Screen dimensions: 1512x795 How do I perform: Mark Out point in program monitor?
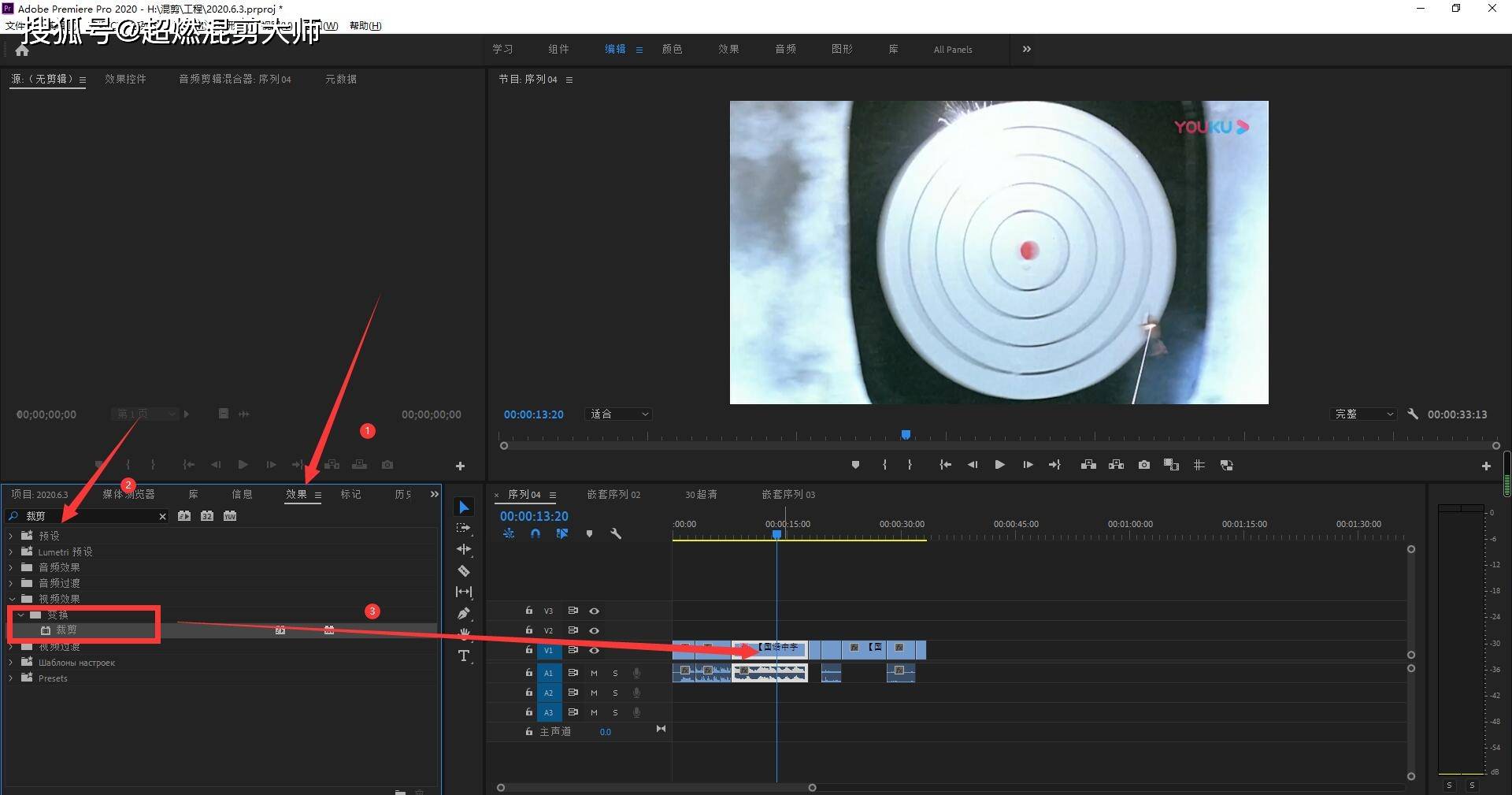click(x=910, y=465)
